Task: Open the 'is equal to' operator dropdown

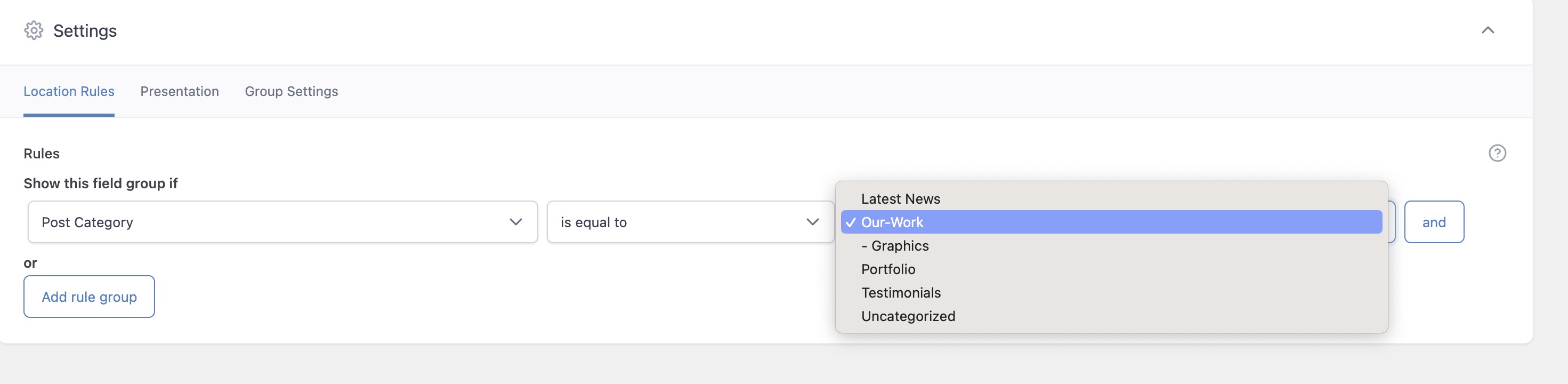Action: [x=690, y=222]
